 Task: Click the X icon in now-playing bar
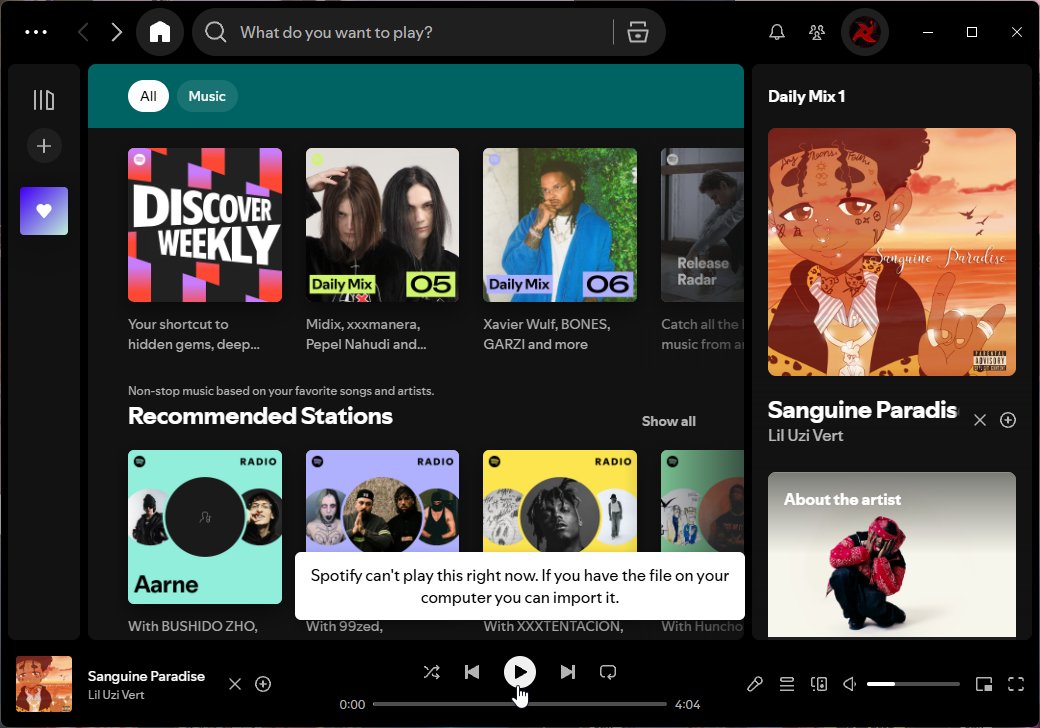(235, 684)
